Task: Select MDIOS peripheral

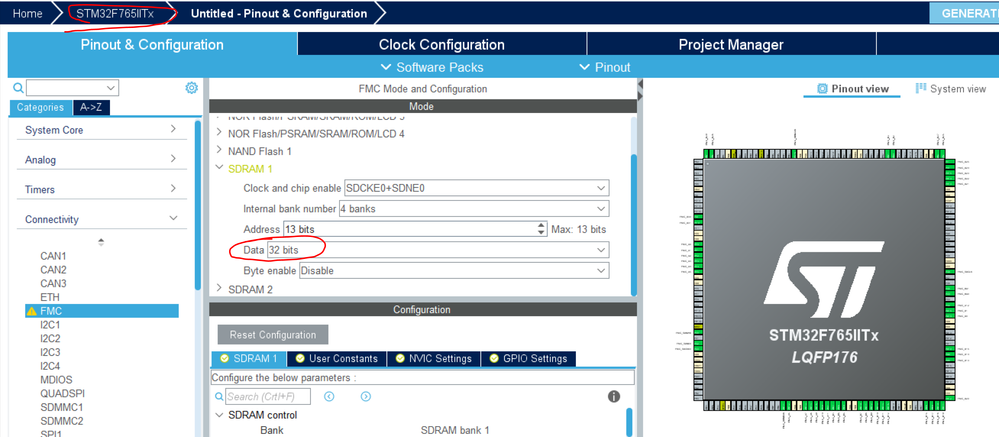Action: pyautogui.click(x=57, y=380)
